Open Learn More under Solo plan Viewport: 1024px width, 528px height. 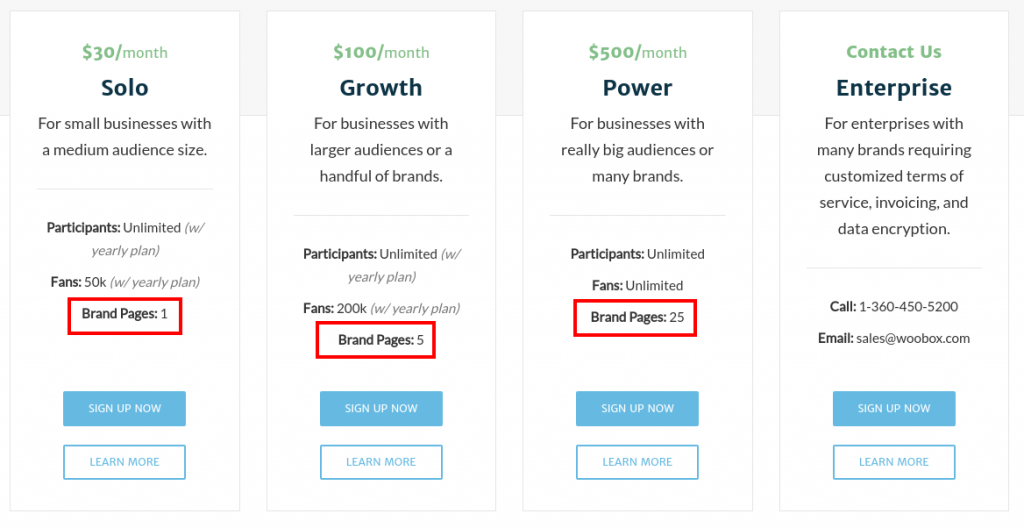(124, 462)
